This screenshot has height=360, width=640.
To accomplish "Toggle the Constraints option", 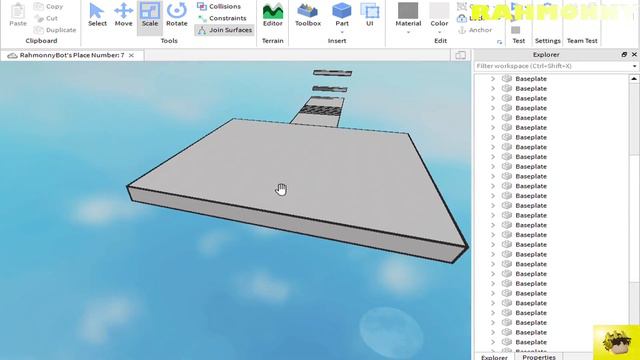I will pyautogui.click(x=222, y=18).
